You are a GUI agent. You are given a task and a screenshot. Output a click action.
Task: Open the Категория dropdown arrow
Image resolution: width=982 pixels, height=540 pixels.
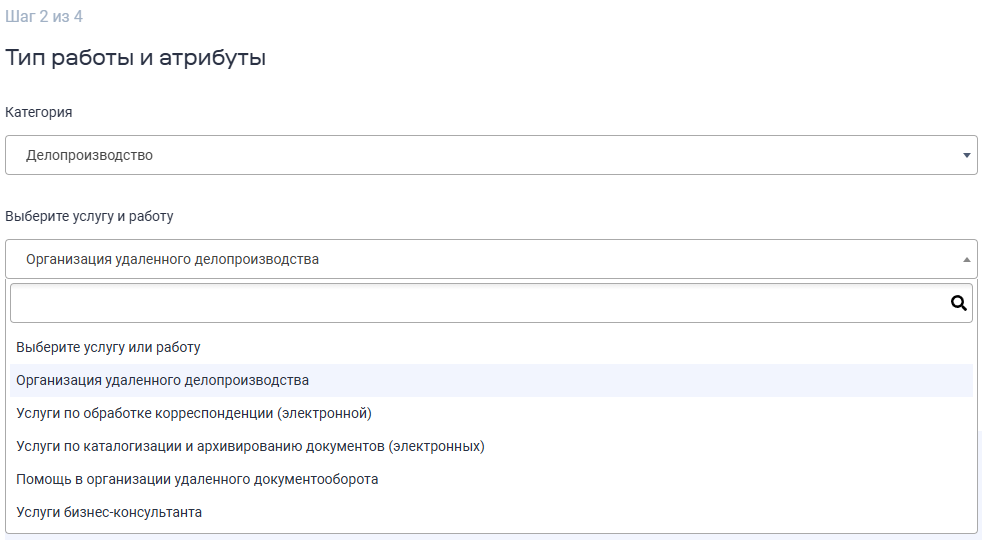966,156
